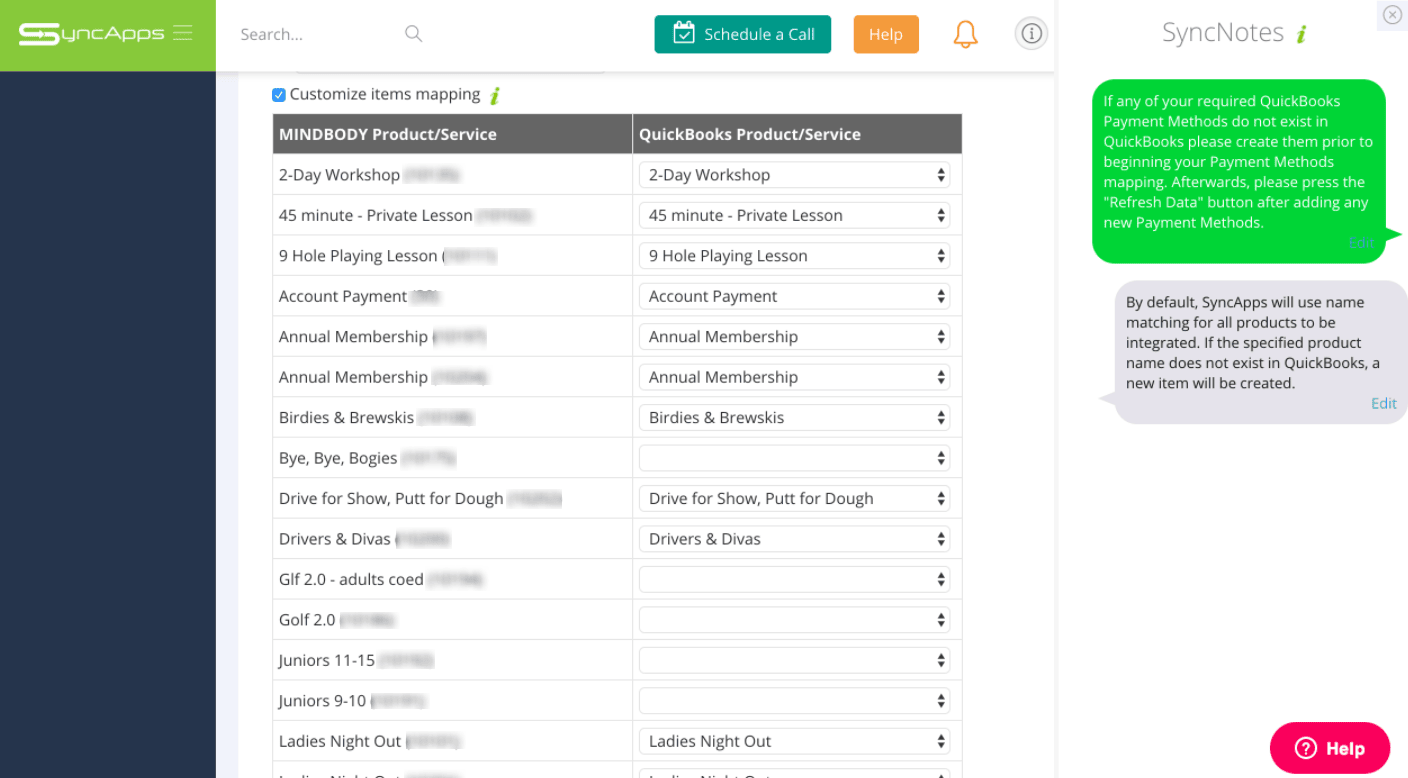Select the Bye, Bye, Bogies MINDBODY cell
The width and height of the screenshot is (1408, 778).
pyautogui.click(x=453, y=458)
